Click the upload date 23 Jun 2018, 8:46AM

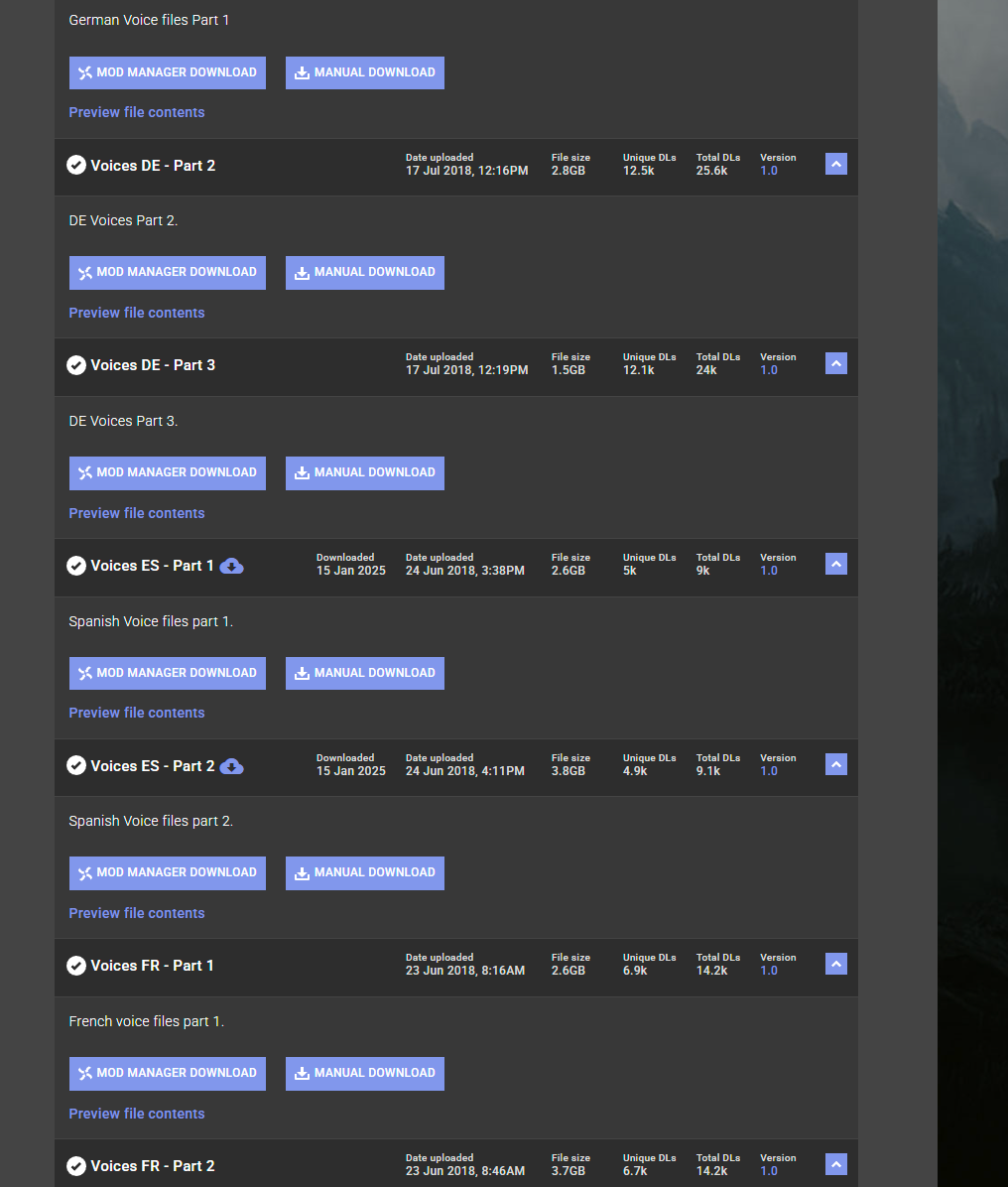[465, 1171]
